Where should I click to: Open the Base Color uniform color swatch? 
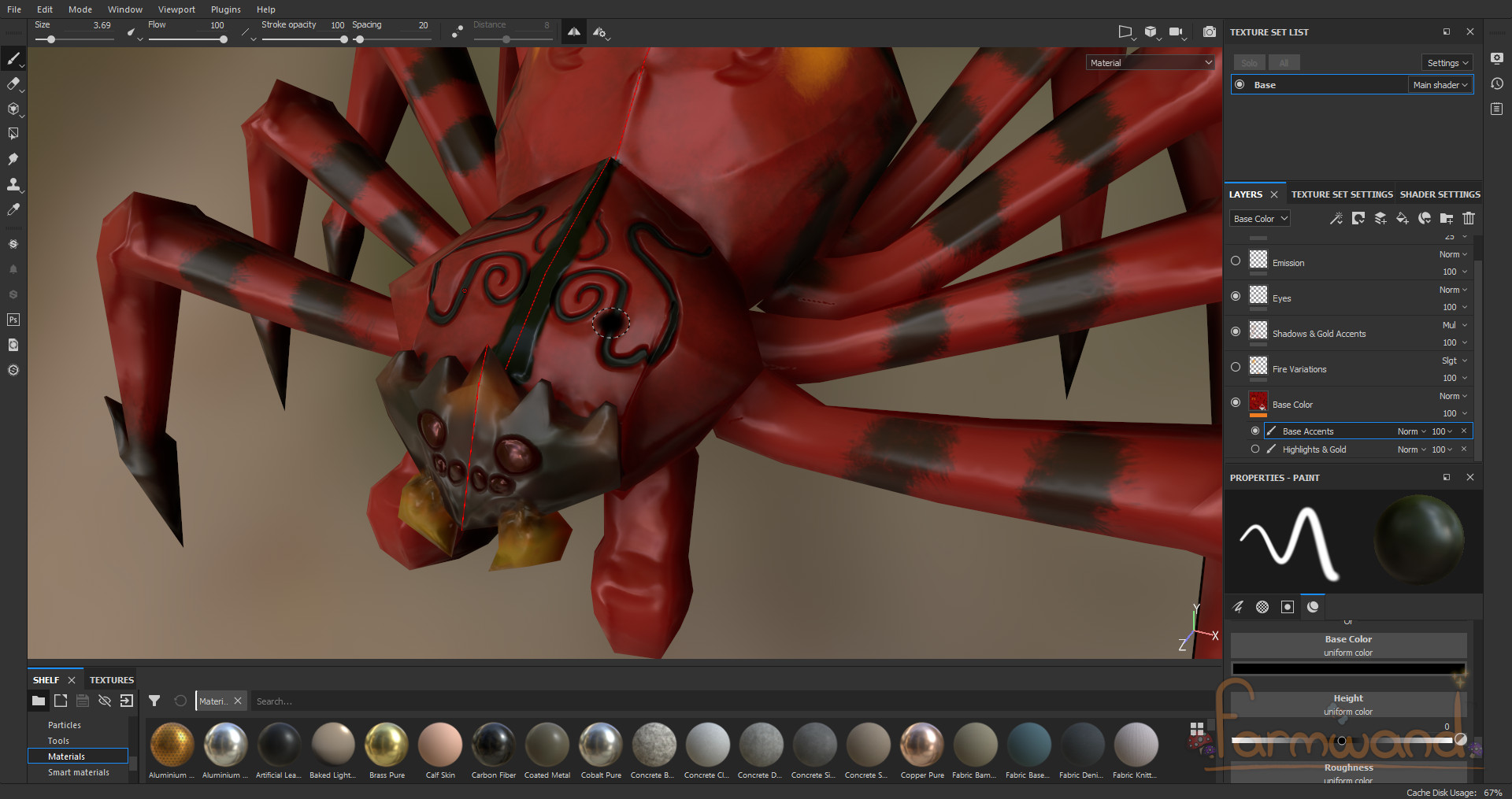[x=1348, y=668]
